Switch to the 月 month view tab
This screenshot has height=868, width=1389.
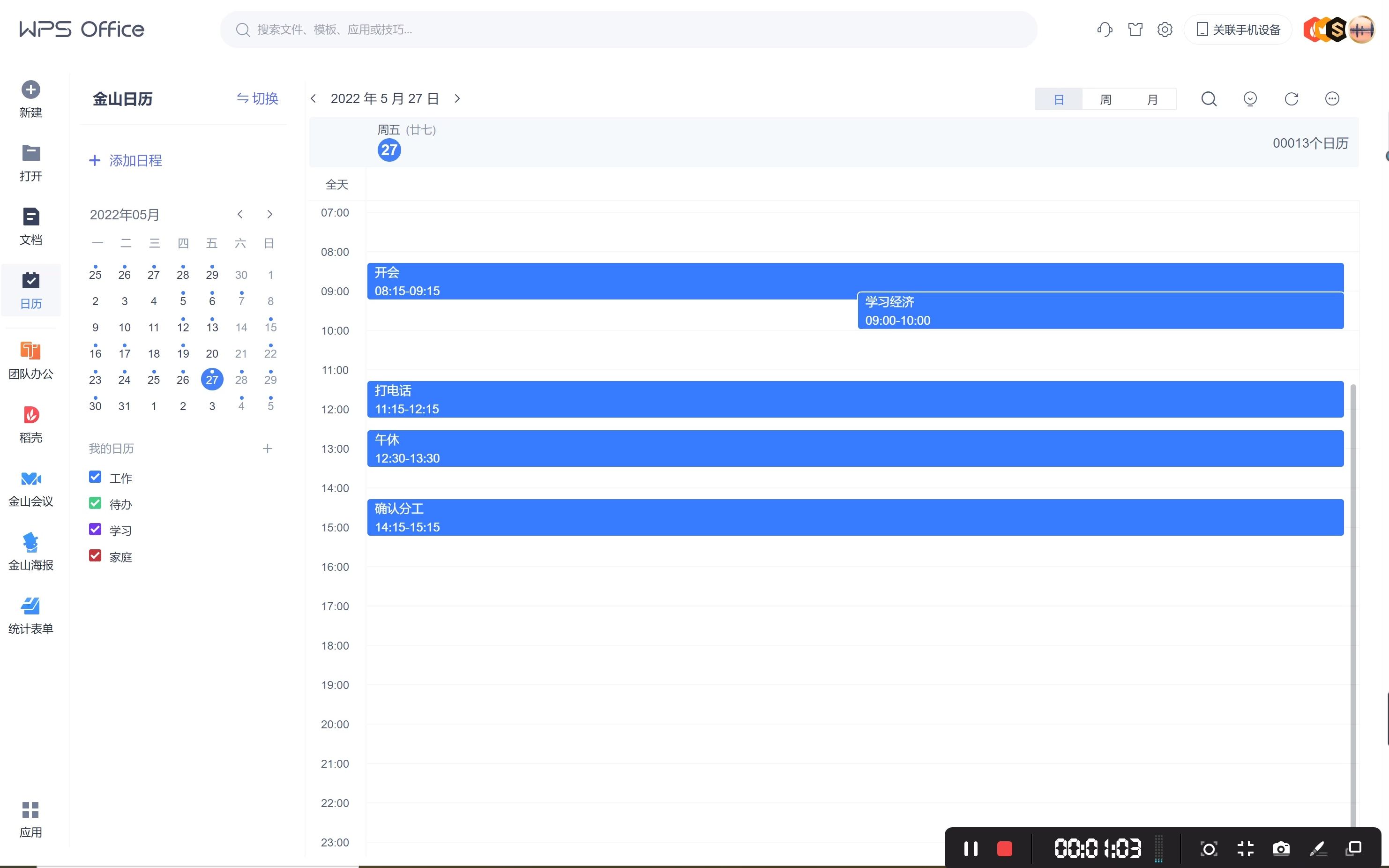pos(1152,99)
